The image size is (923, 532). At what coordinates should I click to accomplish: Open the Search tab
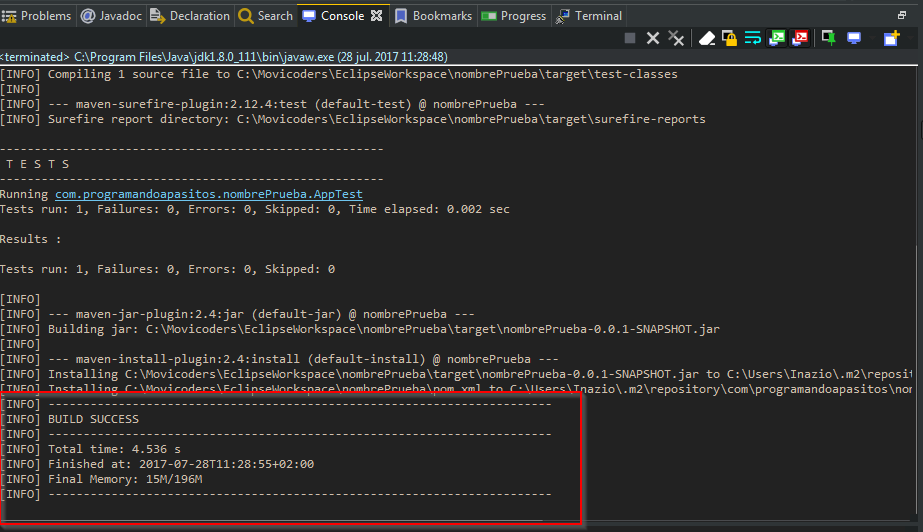[x=265, y=16]
